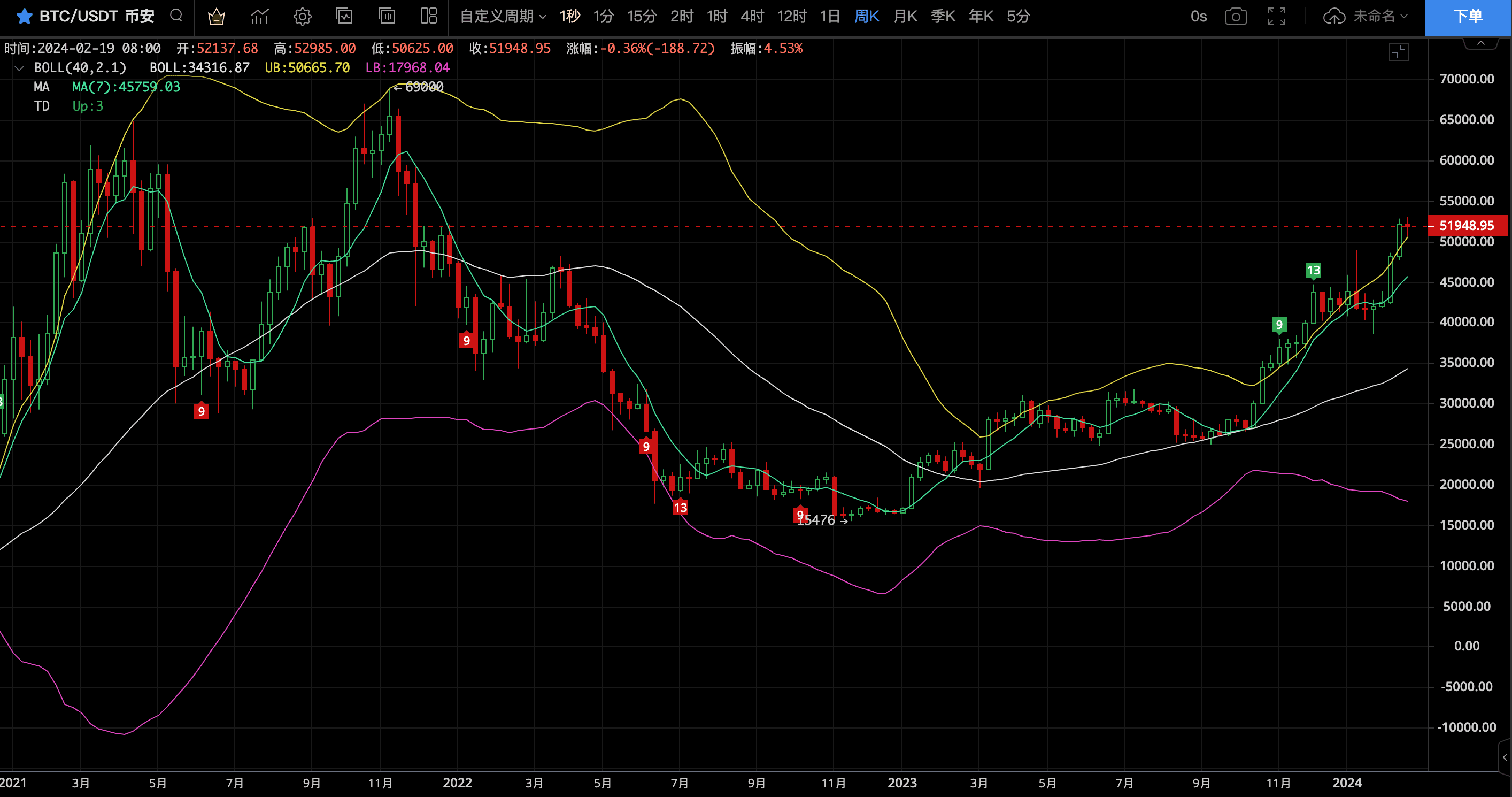This screenshot has width=1512, height=797.
Task: Choose the 4时 timeframe
Action: click(752, 17)
